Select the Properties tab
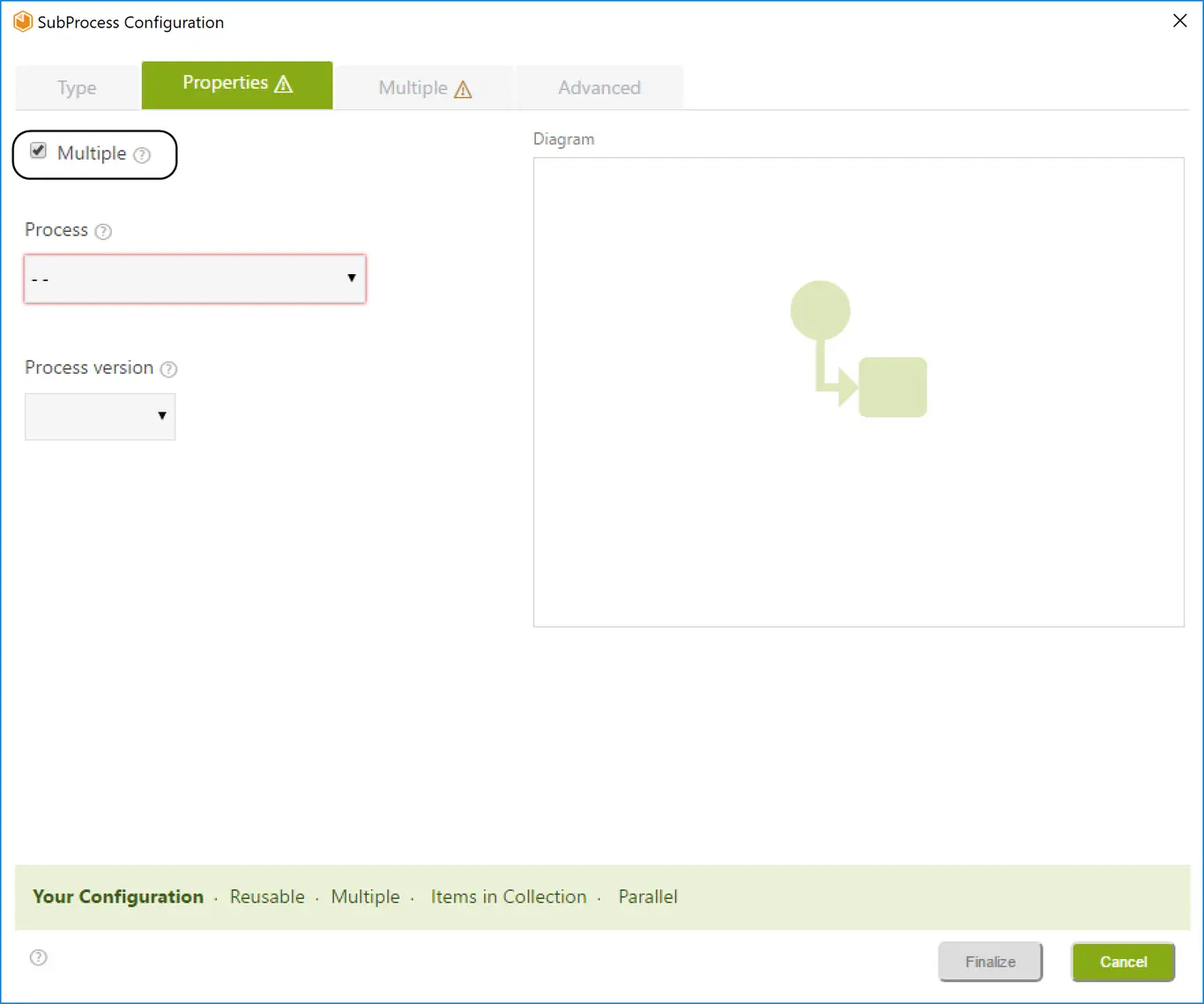 coord(237,85)
